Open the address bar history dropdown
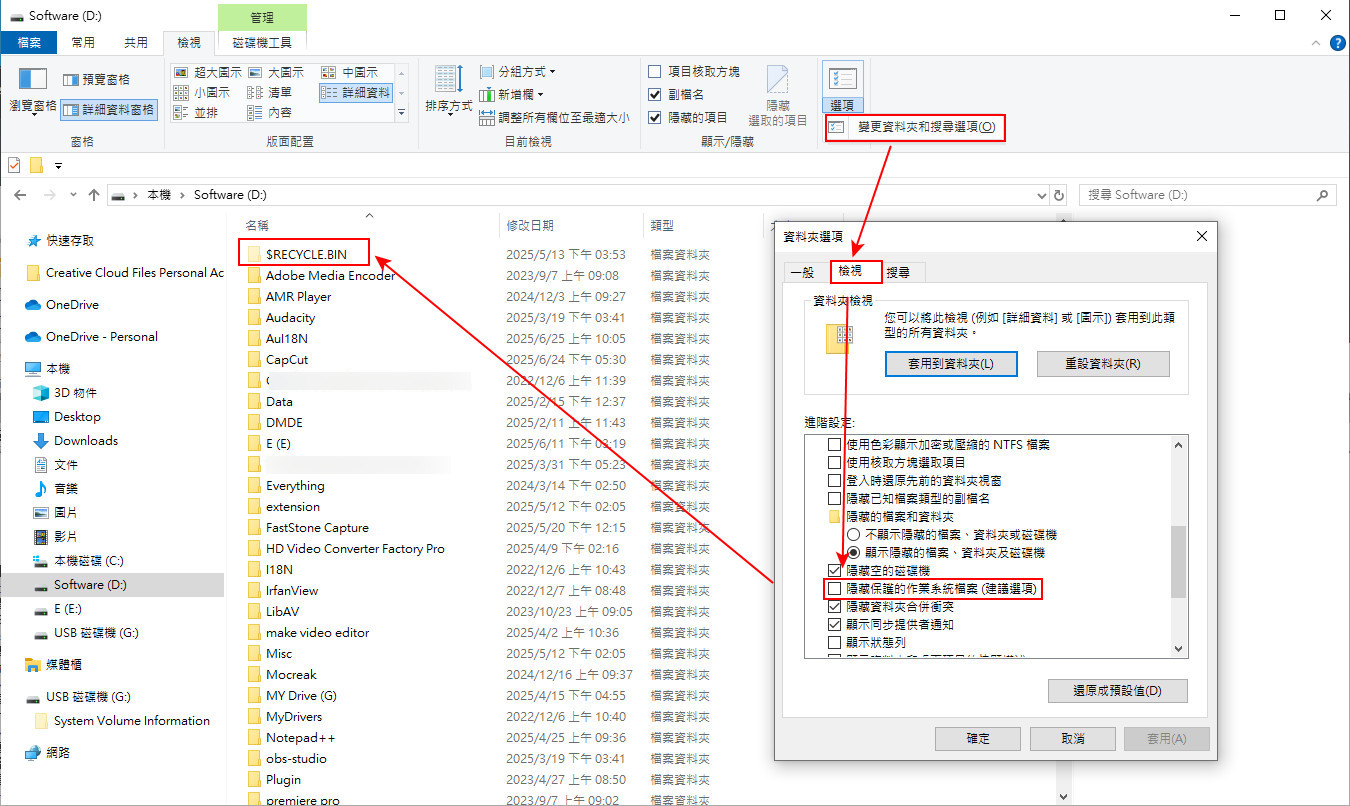This screenshot has width=1350, height=806. coord(1043,194)
